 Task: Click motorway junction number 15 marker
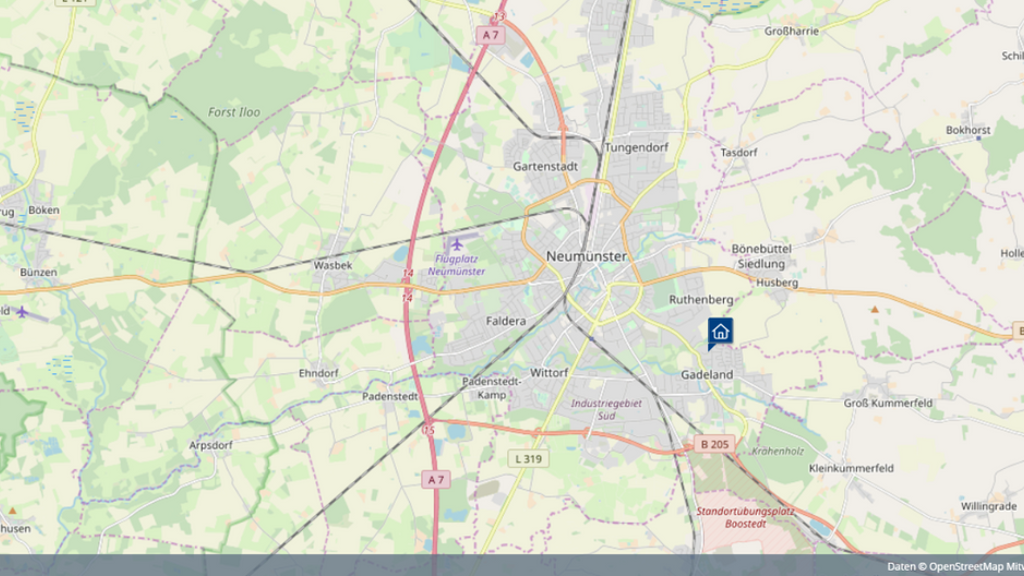(x=429, y=430)
